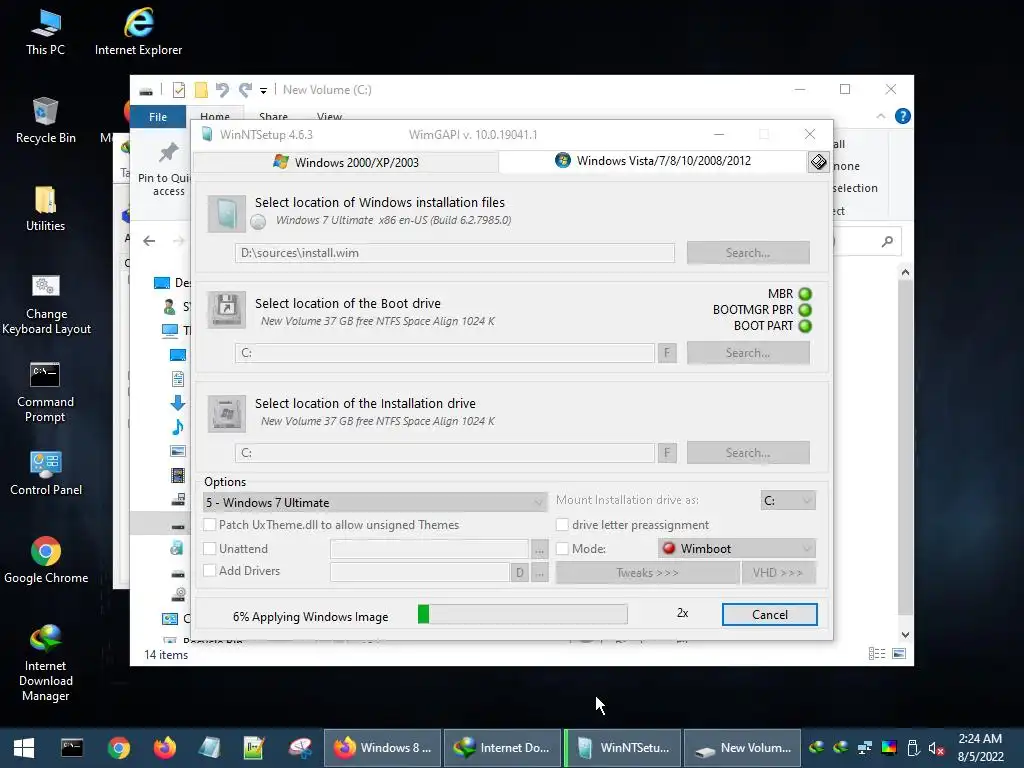The width and height of the screenshot is (1024, 768).
Task: Click the Windows installation files source icon
Action: [x=227, y=214]
